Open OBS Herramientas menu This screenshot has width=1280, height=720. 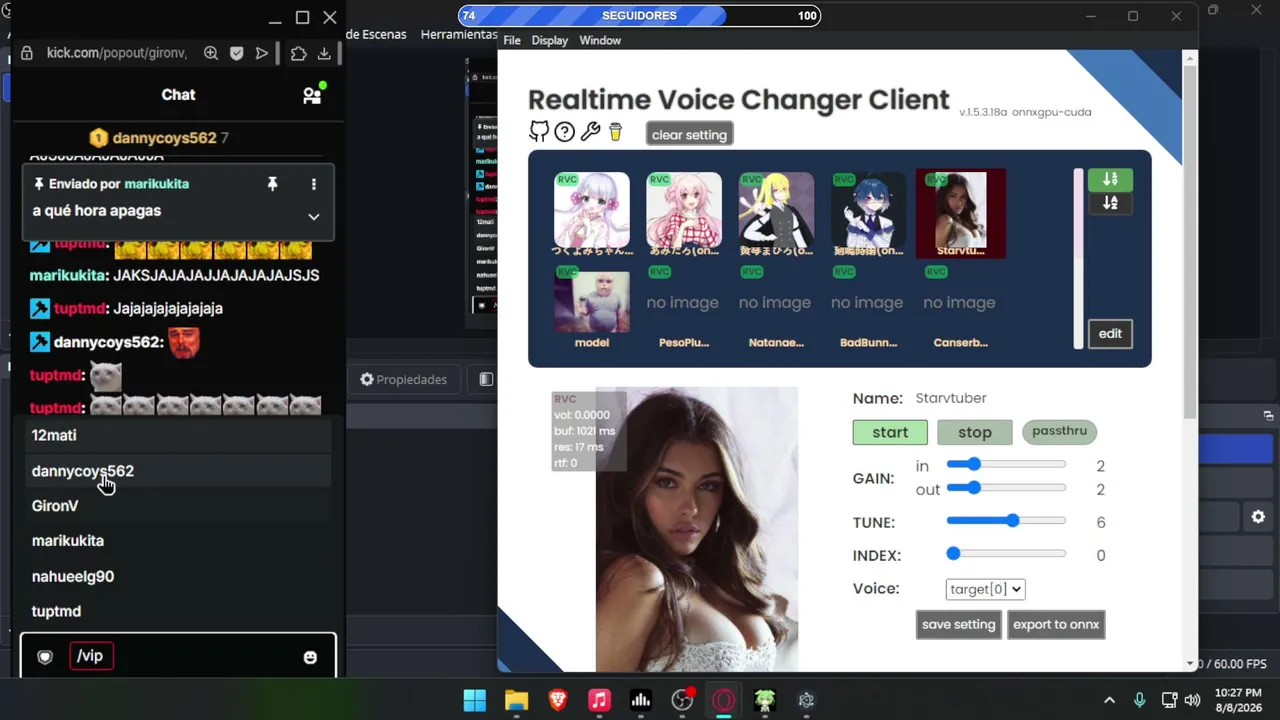click(x=459, y=34)
